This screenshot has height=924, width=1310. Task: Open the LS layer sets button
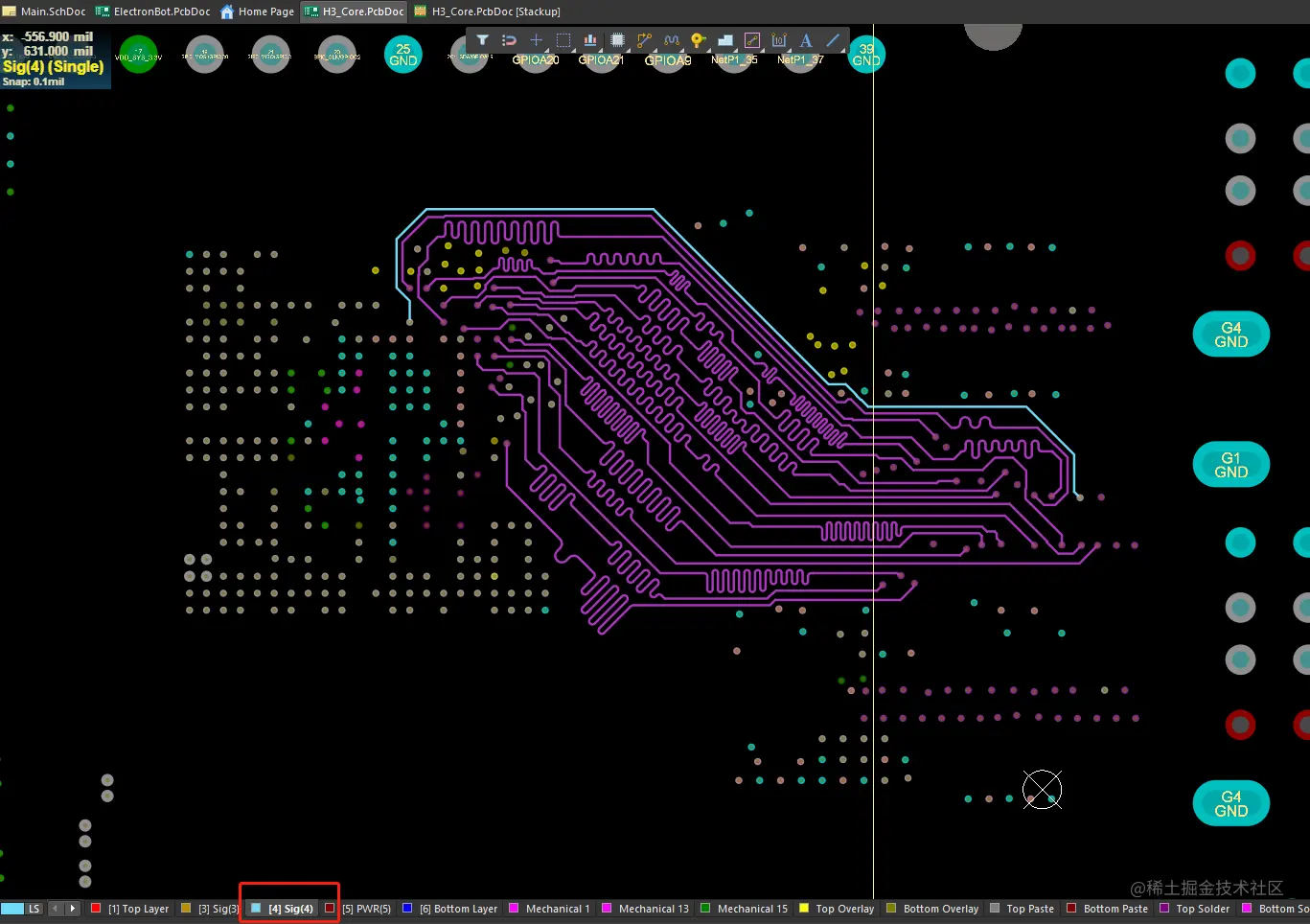[x=34, y=909]
